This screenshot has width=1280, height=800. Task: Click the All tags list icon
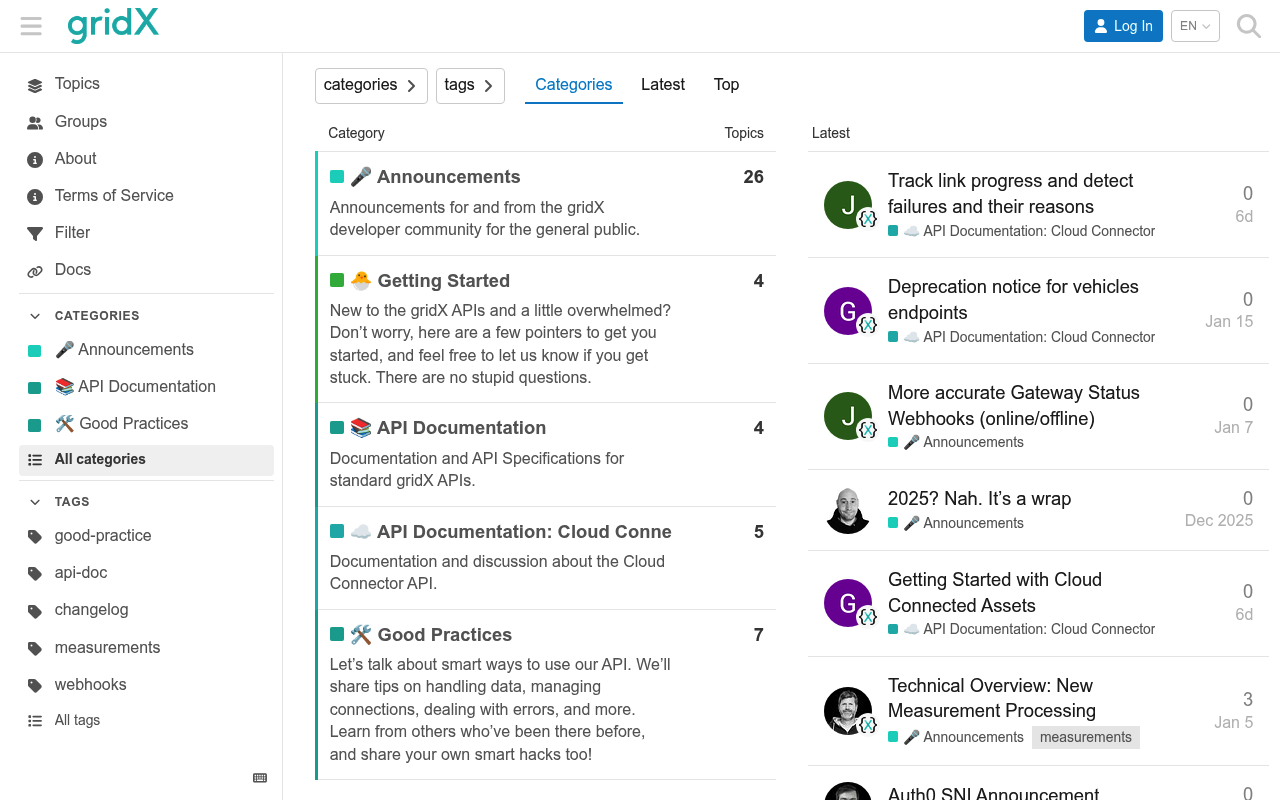(x=35, y=721)
